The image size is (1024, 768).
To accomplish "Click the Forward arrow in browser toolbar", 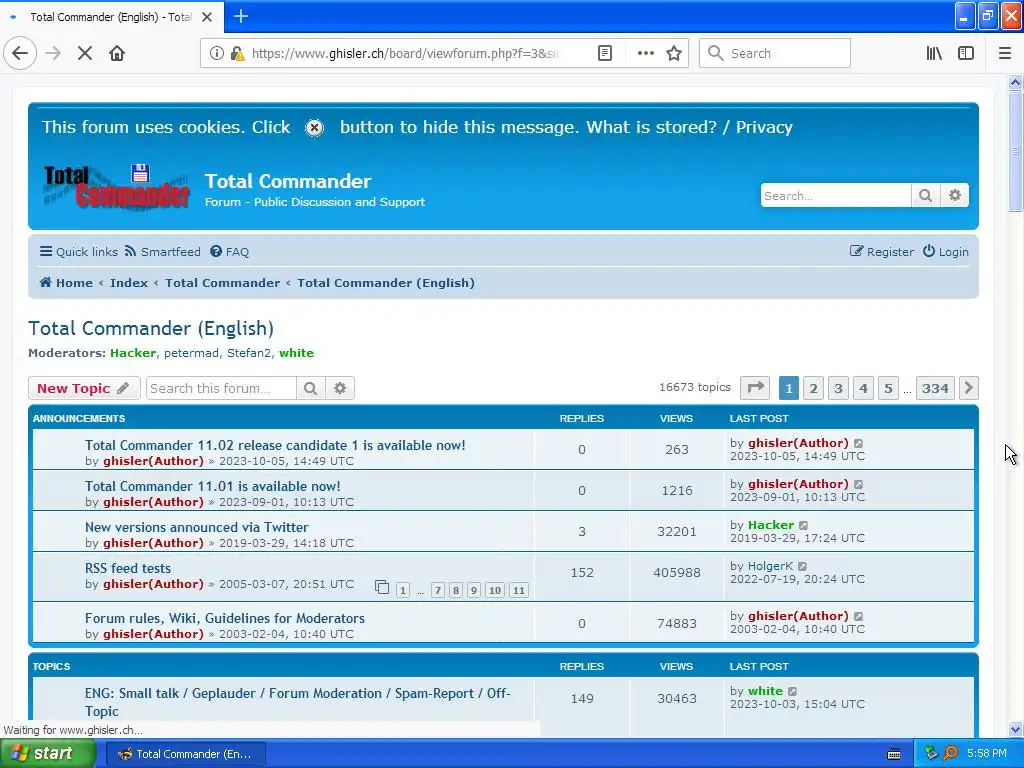I will pyautogui.click(x=53, y=54).
